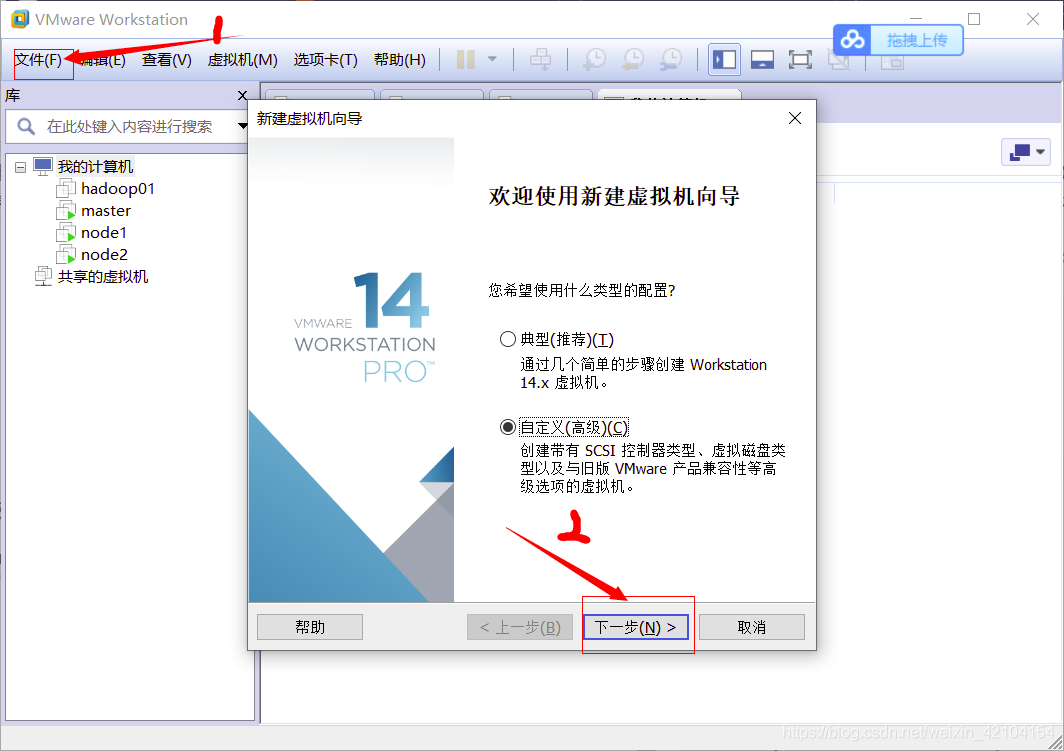The height and width of the screenshot is (751, 1064).
Task: Click the unity mode toolbar icon
Action: [x=839, y=60]
